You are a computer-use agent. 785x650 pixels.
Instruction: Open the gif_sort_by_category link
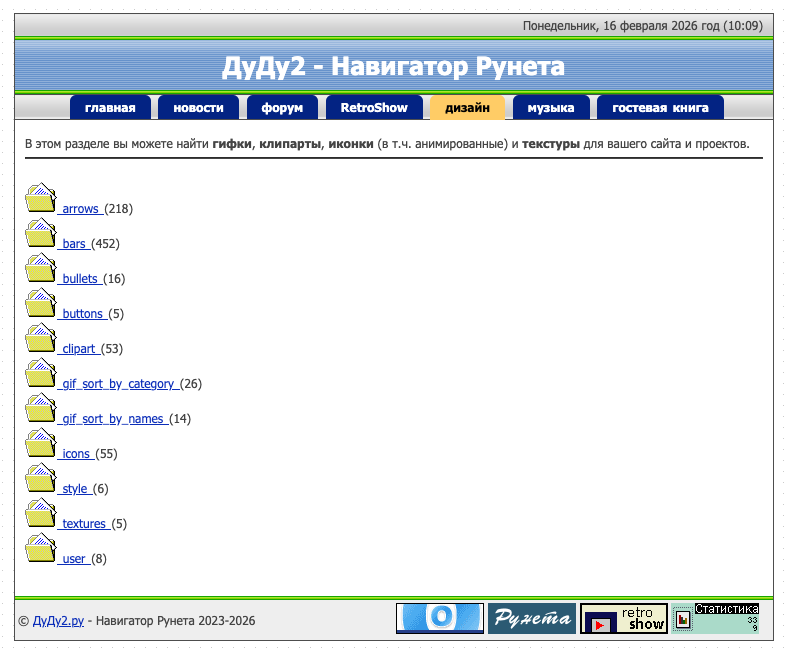click(118, 384)
